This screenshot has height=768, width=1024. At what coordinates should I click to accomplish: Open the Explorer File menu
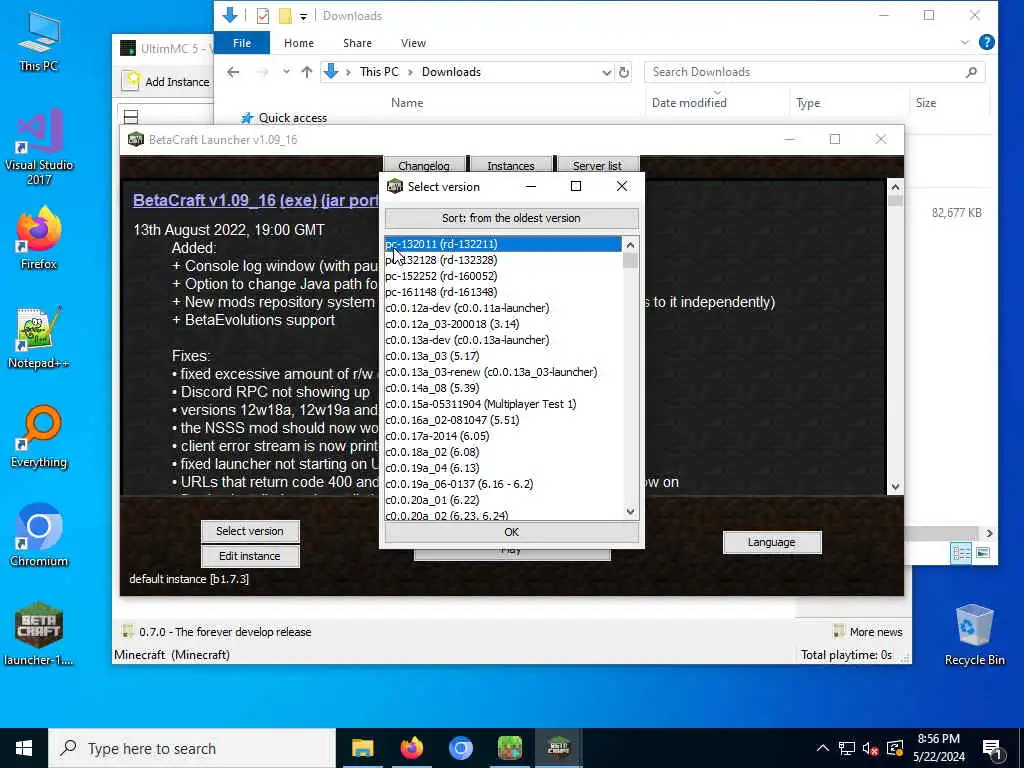(x=242, y=43)
